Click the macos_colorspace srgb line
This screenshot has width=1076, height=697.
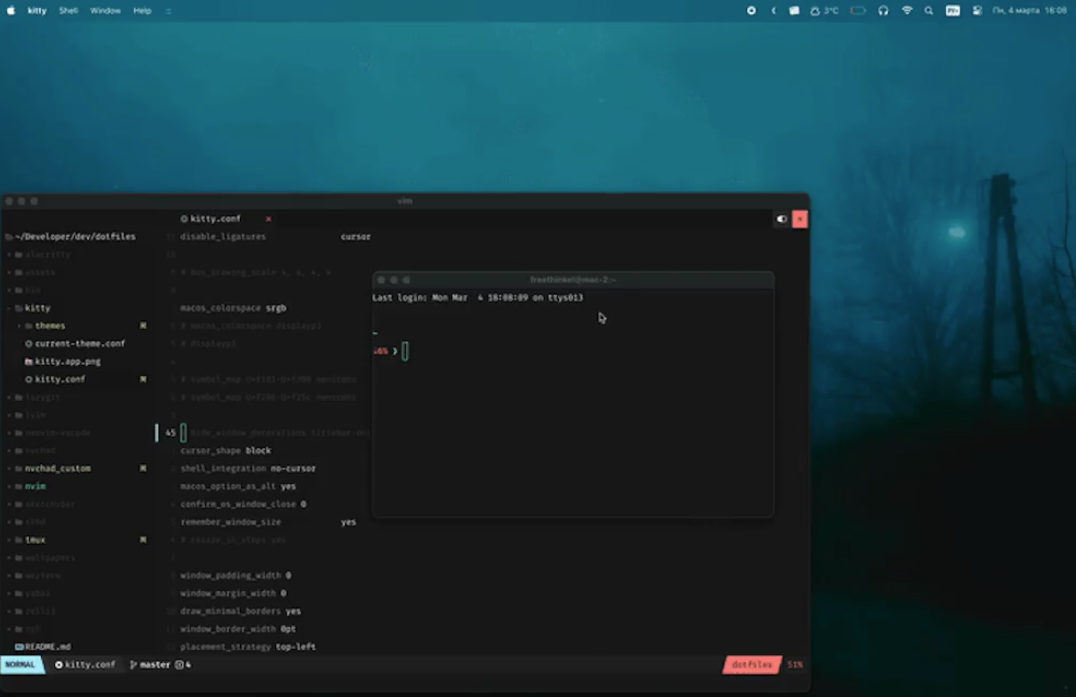(233, 308)
